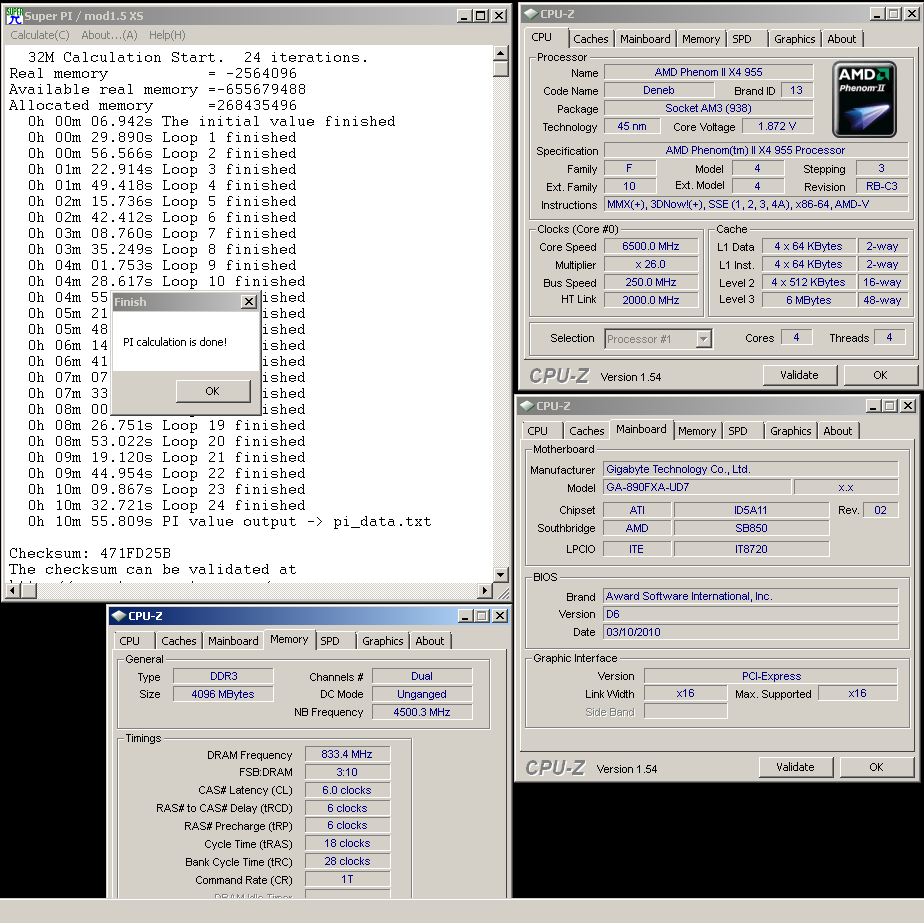Click the Link Width x16 field
The image size is (924, 923).
coord(685,694)
